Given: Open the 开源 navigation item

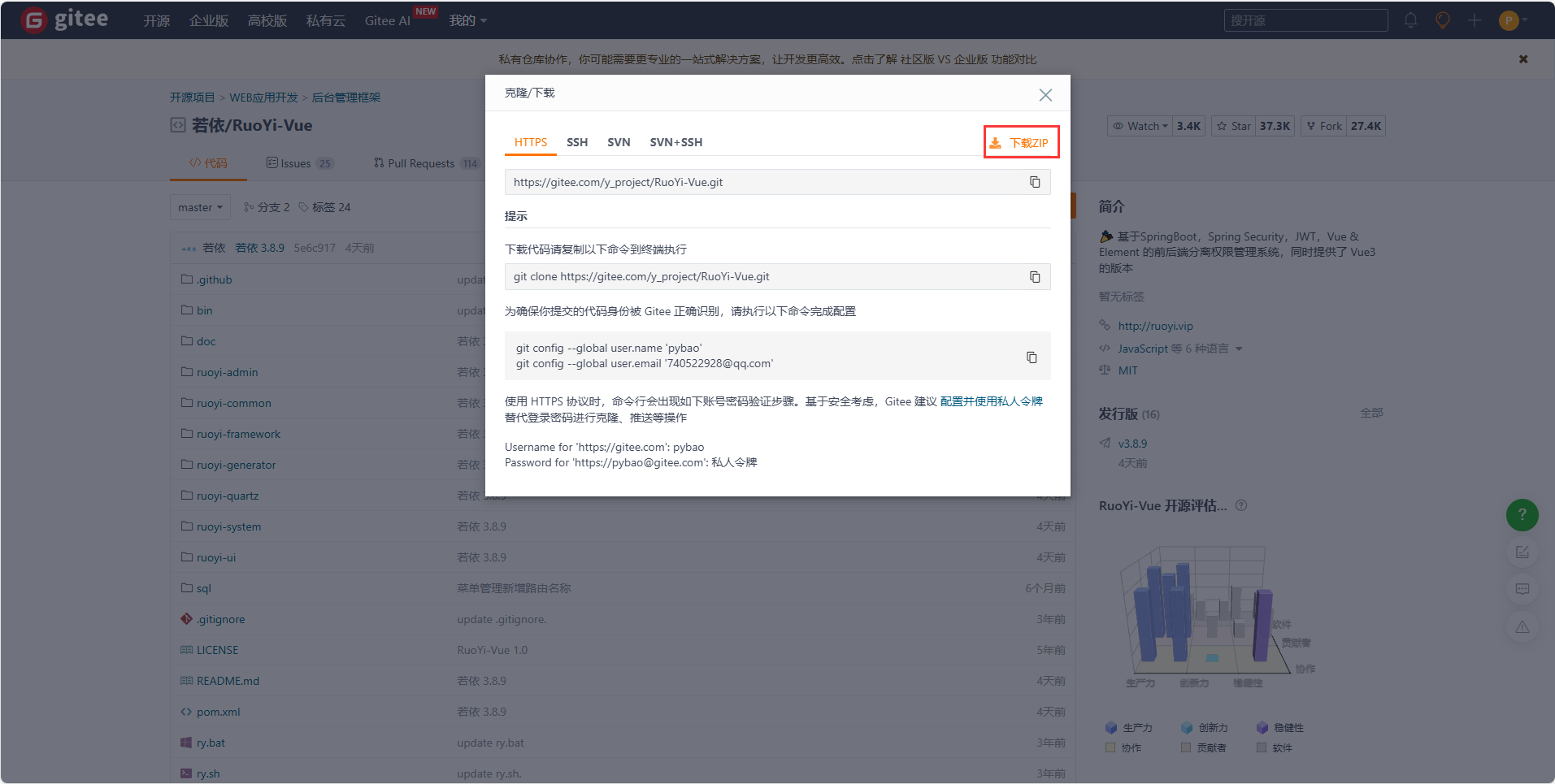Looking at the screenshot, I should tap(157, 20).
